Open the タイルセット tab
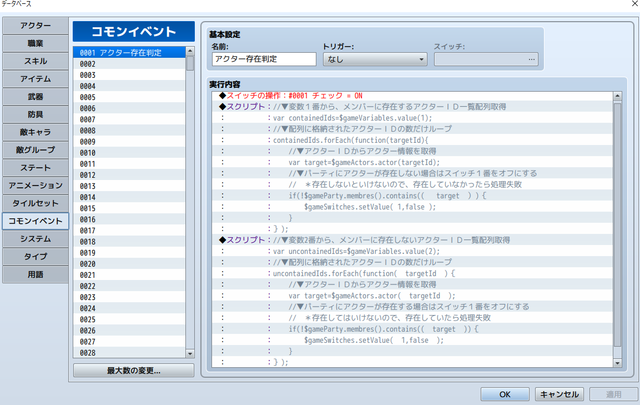 (36, 203)
